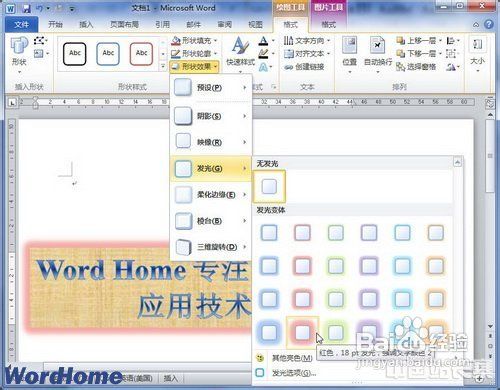Open the Word help question mark icon

pyautogui.click(x=489, y=24)
